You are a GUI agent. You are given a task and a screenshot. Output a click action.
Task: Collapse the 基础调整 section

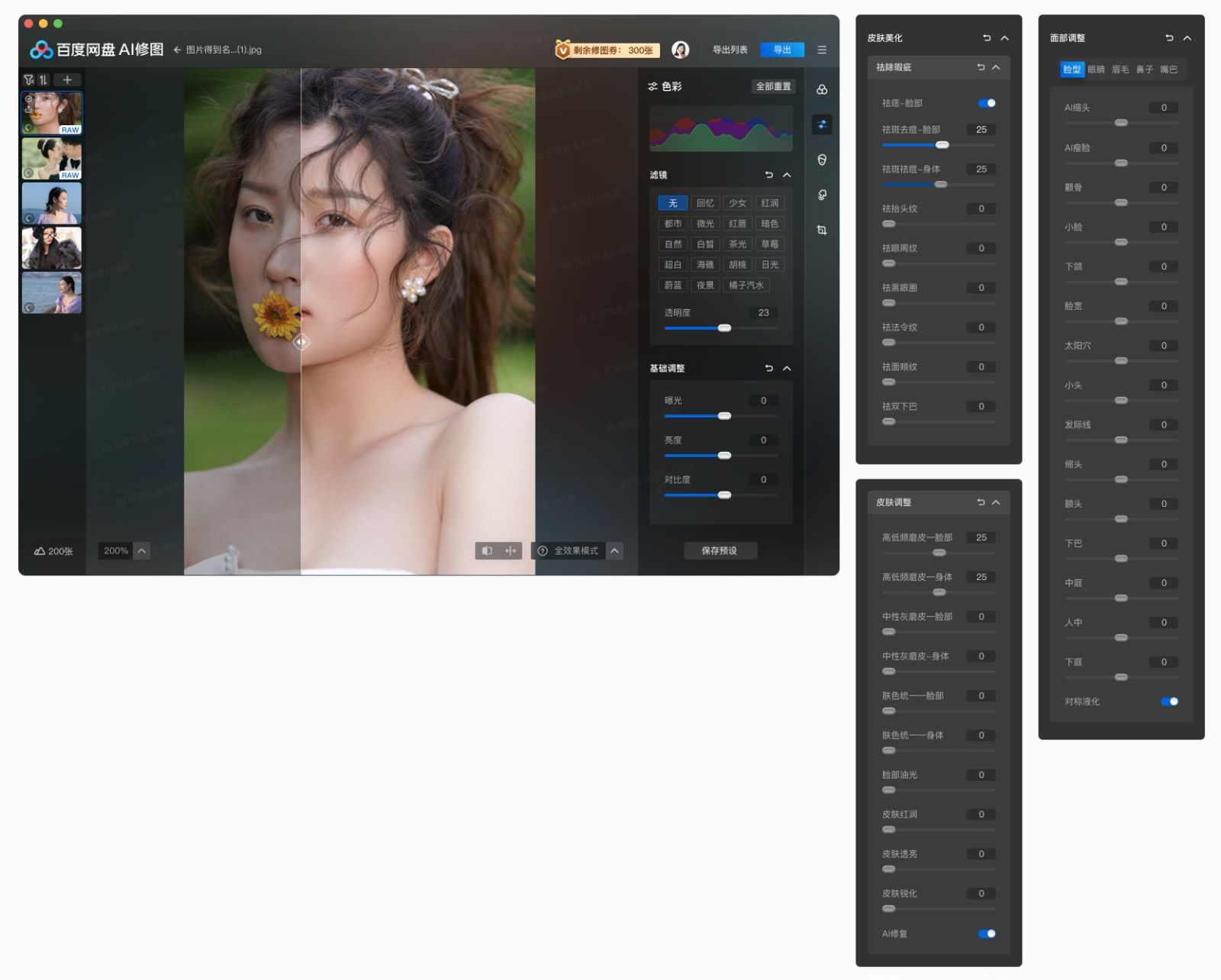coord(787,368)
